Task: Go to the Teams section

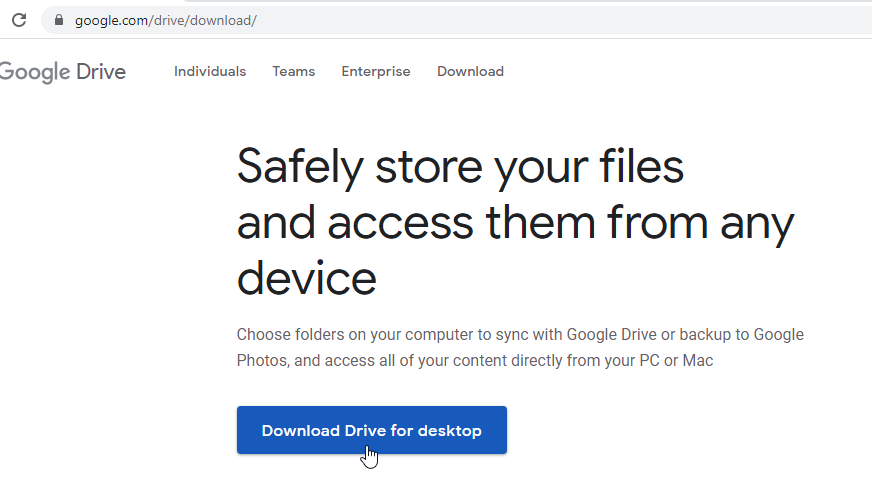Action: click(x=294, y=72)
